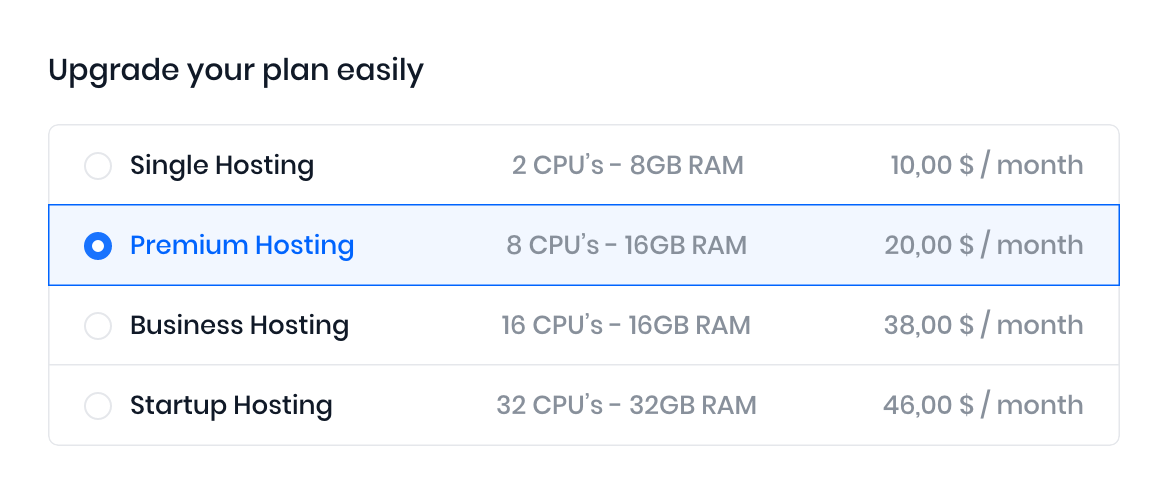Click the Single Hosting plan label
The width and height of the screenshot is (1168, 494).
coord(222,165)
